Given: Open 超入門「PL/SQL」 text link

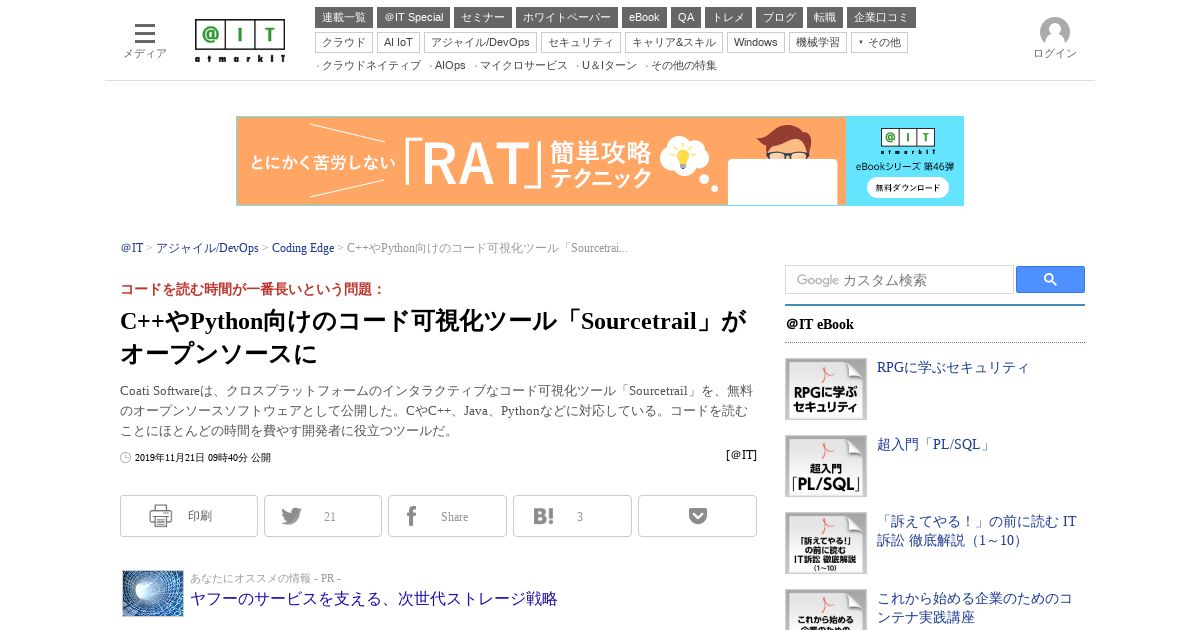Looking at the screenshot, I should (935, 444).
